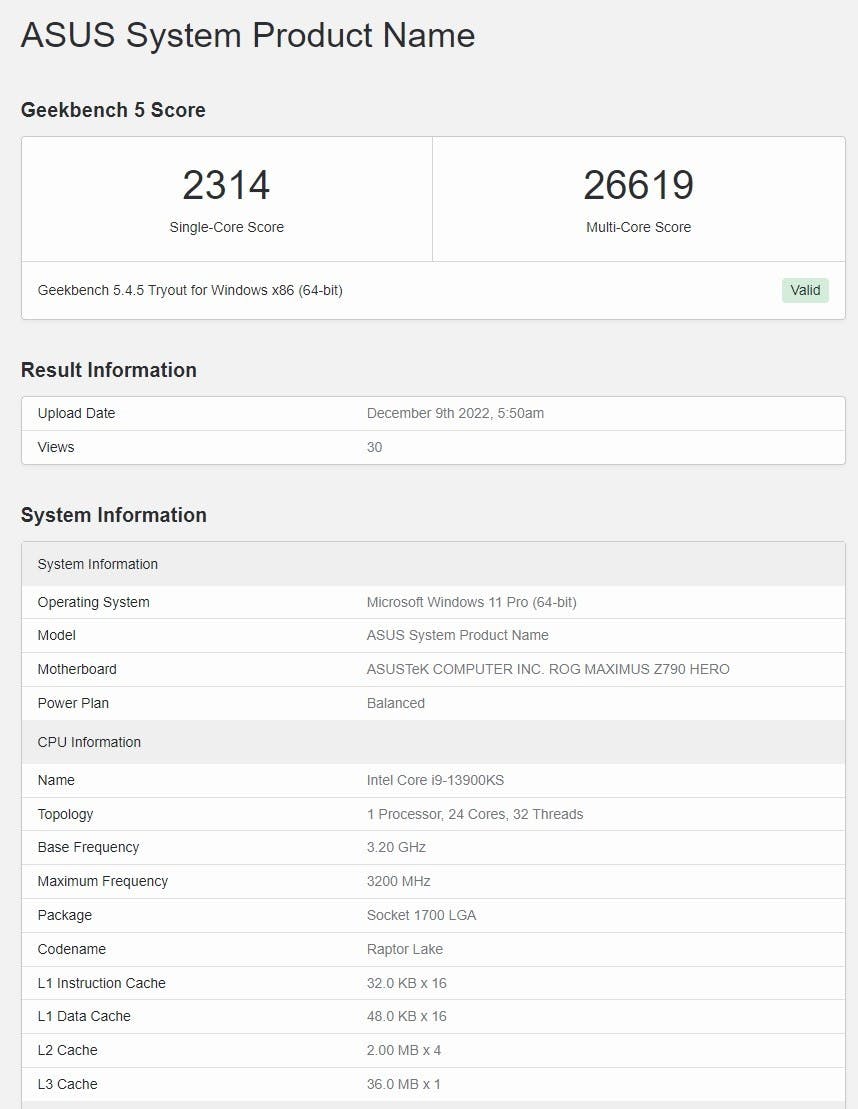Click the Multi-Core Score label
This screenshot has width=858, height=1109.
[x=638, y=227]
